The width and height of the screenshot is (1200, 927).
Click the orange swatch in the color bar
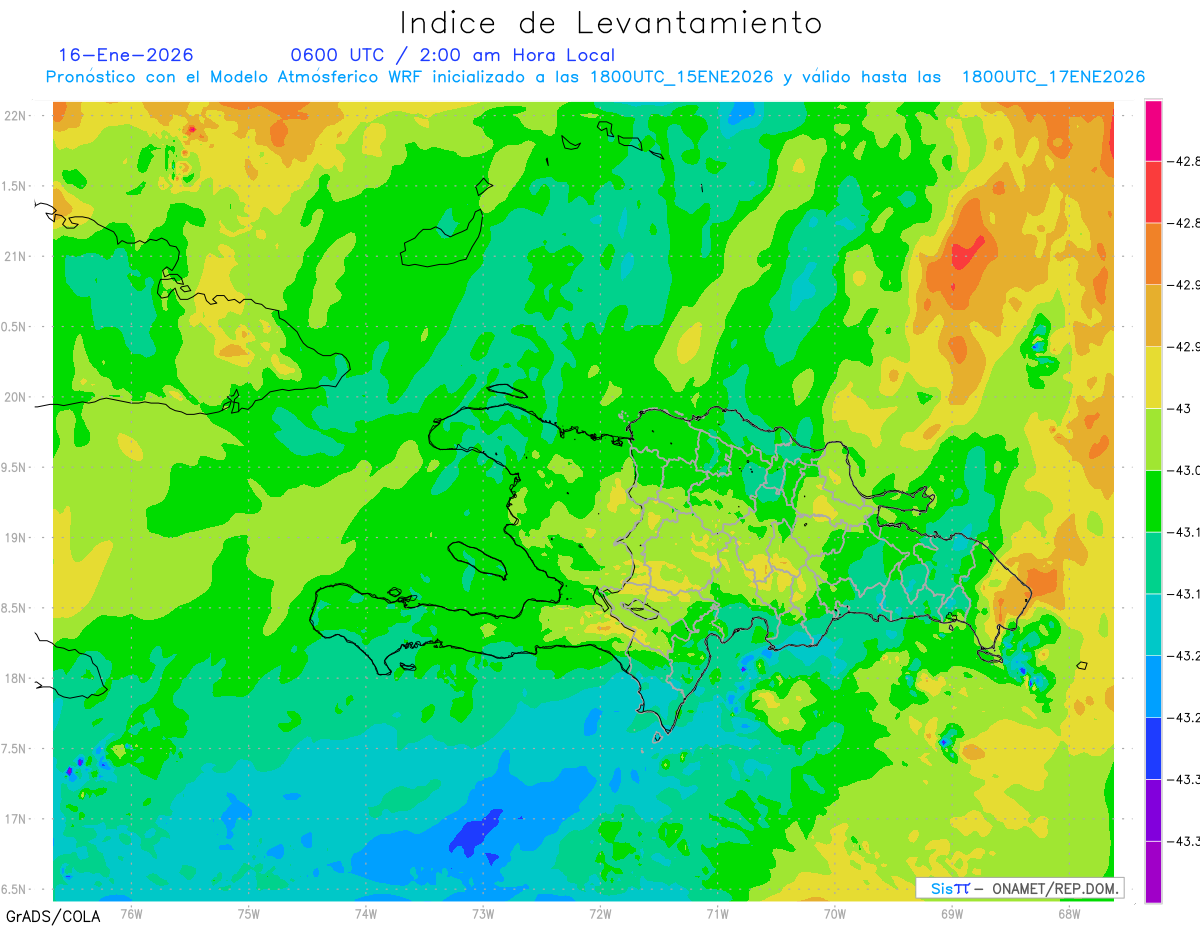[1153, 254]
